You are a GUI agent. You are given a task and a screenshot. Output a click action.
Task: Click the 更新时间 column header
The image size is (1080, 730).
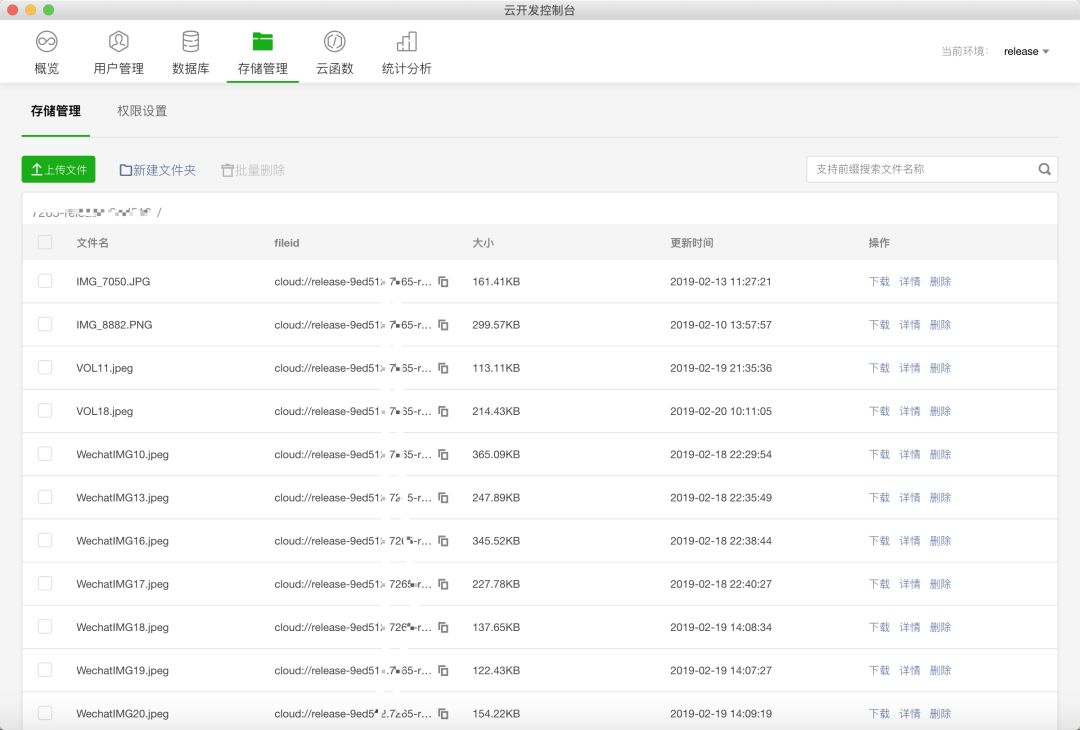(692, 243)
